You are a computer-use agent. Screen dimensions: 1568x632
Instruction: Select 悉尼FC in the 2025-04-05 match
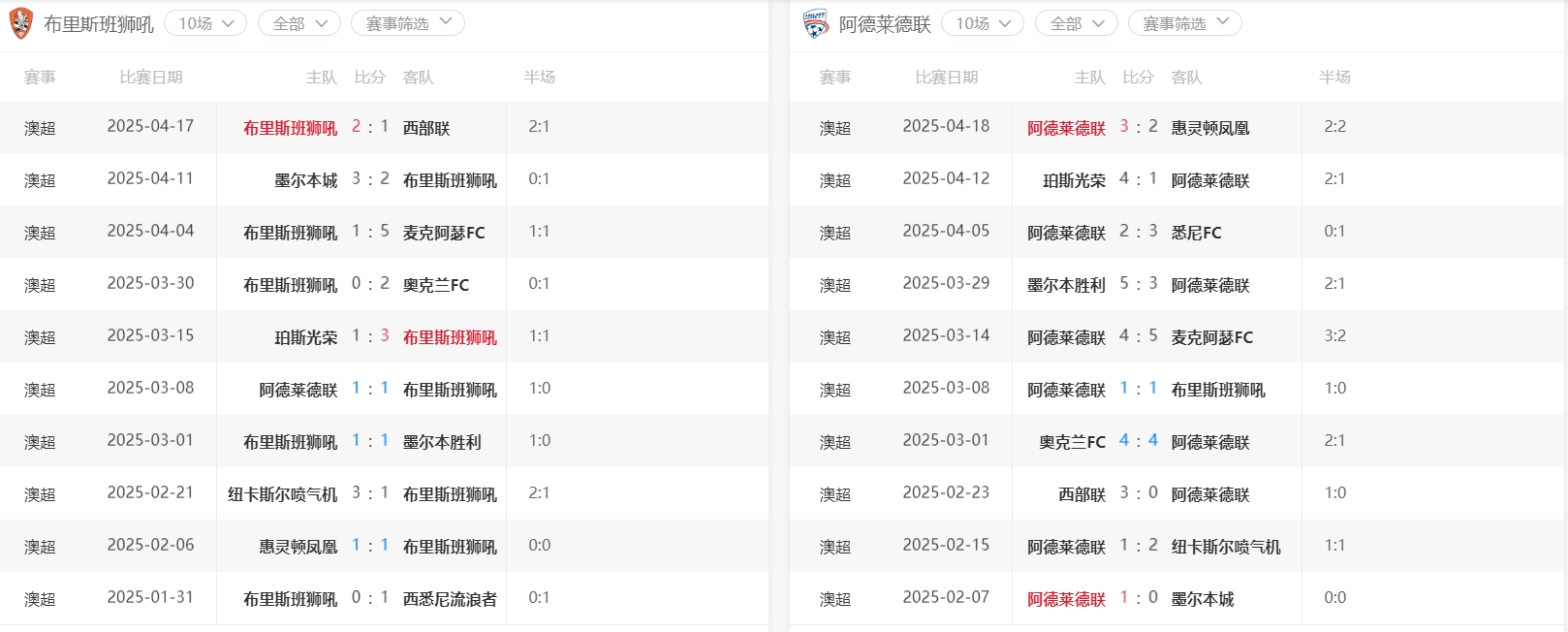click(x=1196, y=233)
